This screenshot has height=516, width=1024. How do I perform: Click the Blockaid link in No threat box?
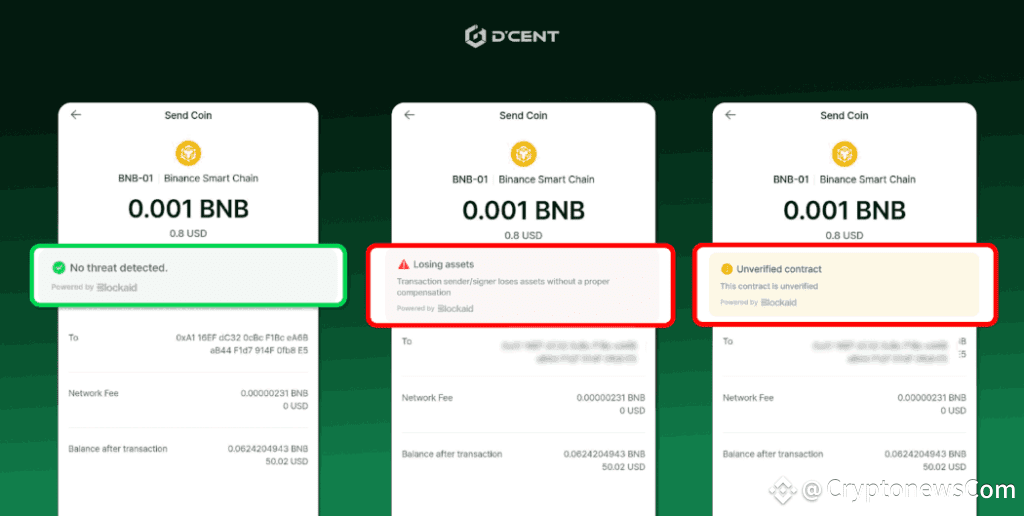(x=117, y=287)
